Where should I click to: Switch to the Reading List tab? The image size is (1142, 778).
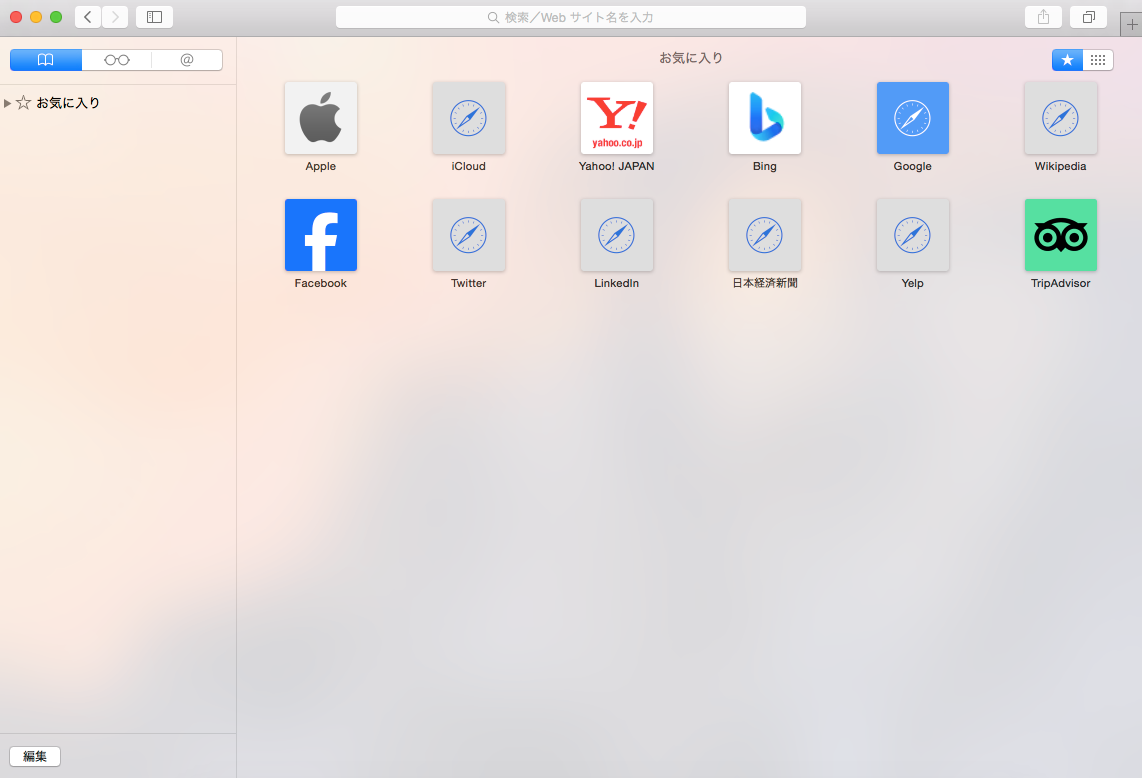[117, 60]
